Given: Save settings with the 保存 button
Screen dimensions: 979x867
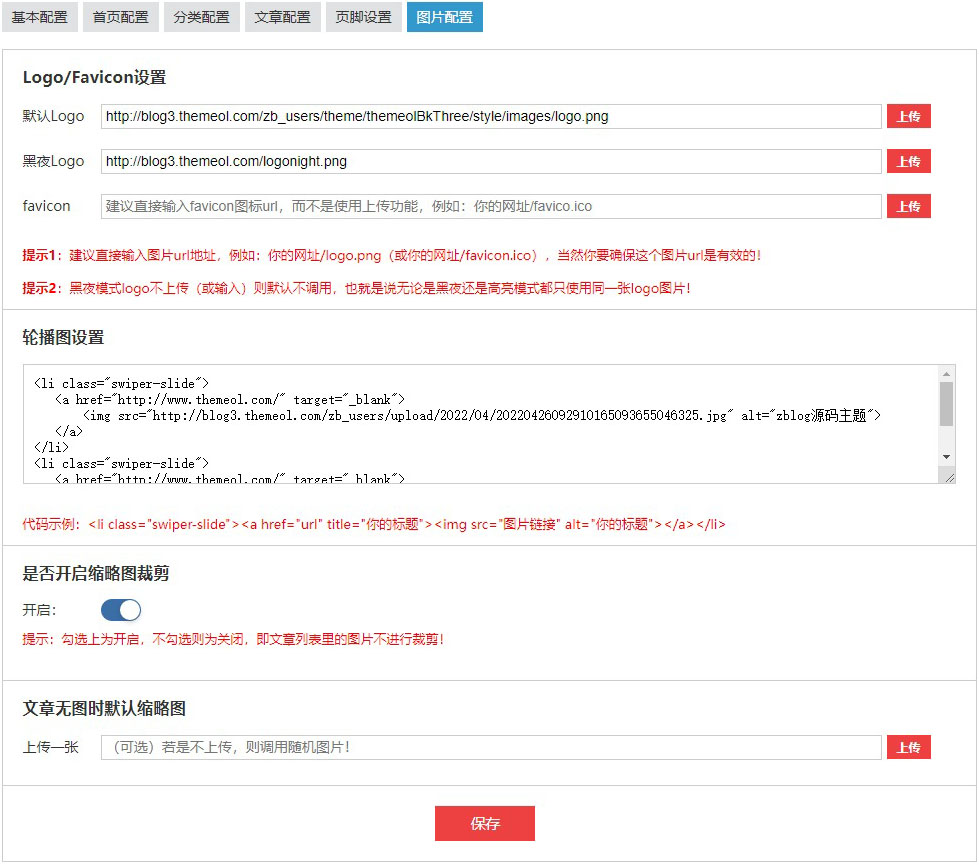Looking at the screenshot, I should (484, 824).
